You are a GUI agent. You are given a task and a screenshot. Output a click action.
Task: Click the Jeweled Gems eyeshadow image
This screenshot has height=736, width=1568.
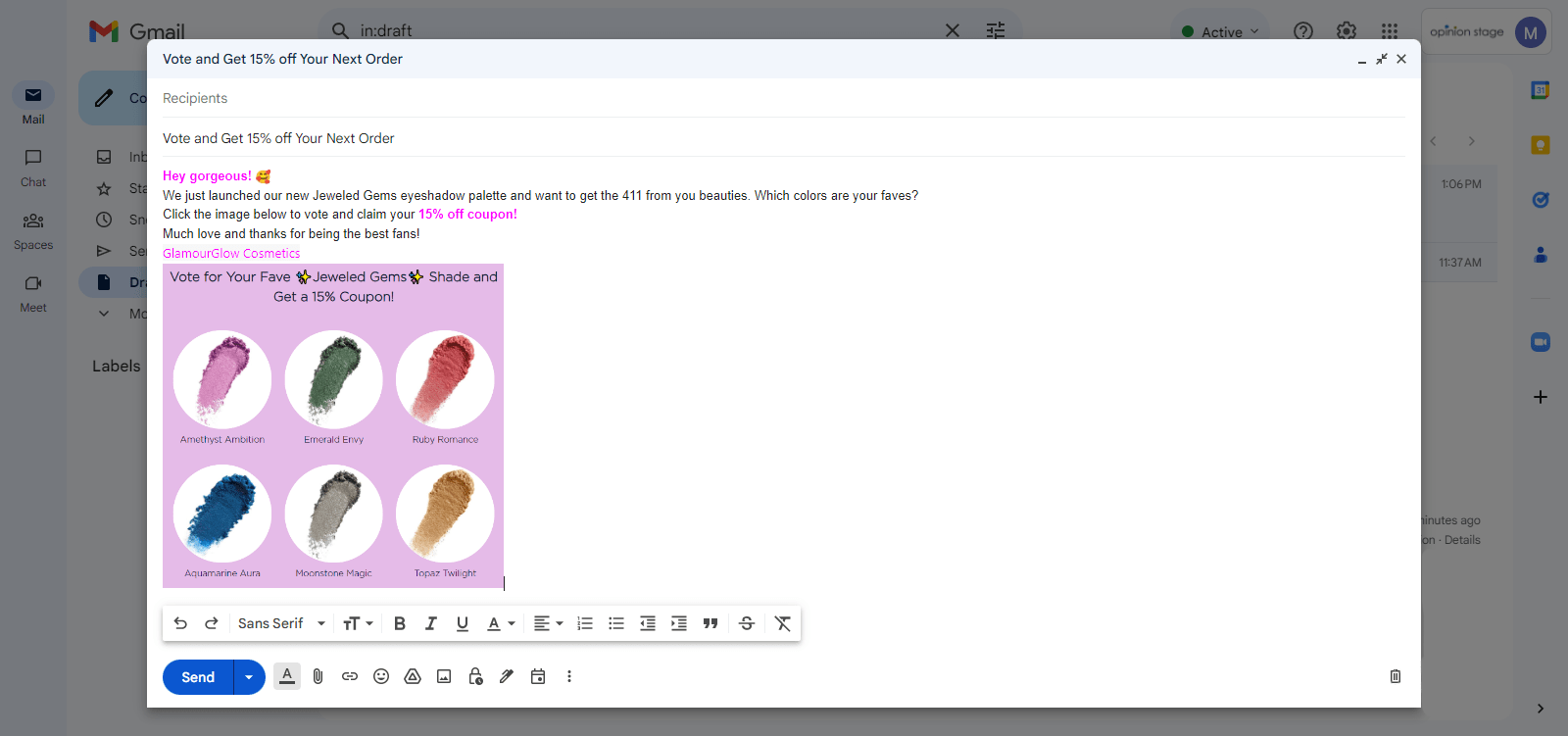(333, 425)
